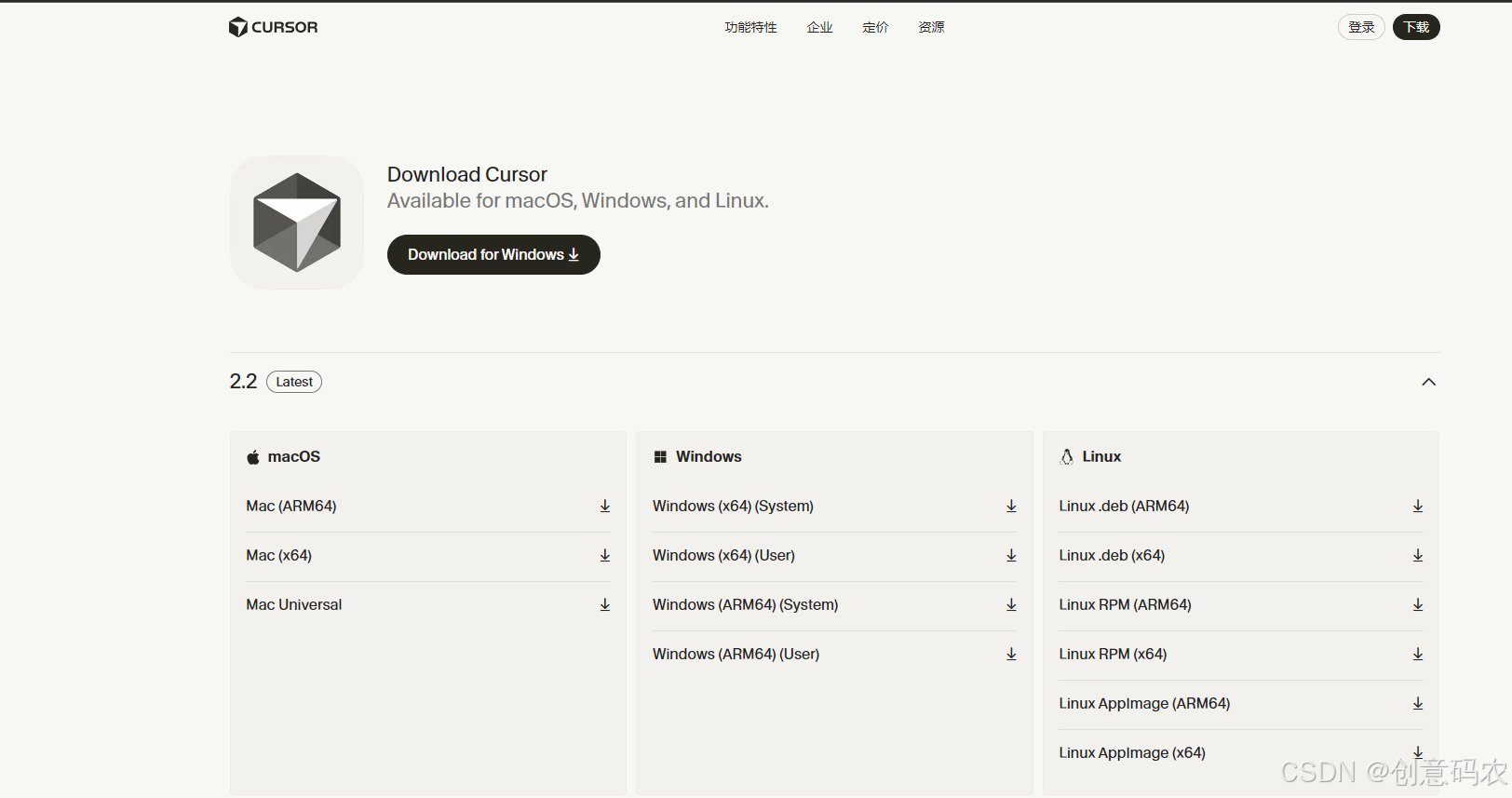
Task: Click download arrow for Linux RPM (x64)
Action: click(x=1418, y=654)
